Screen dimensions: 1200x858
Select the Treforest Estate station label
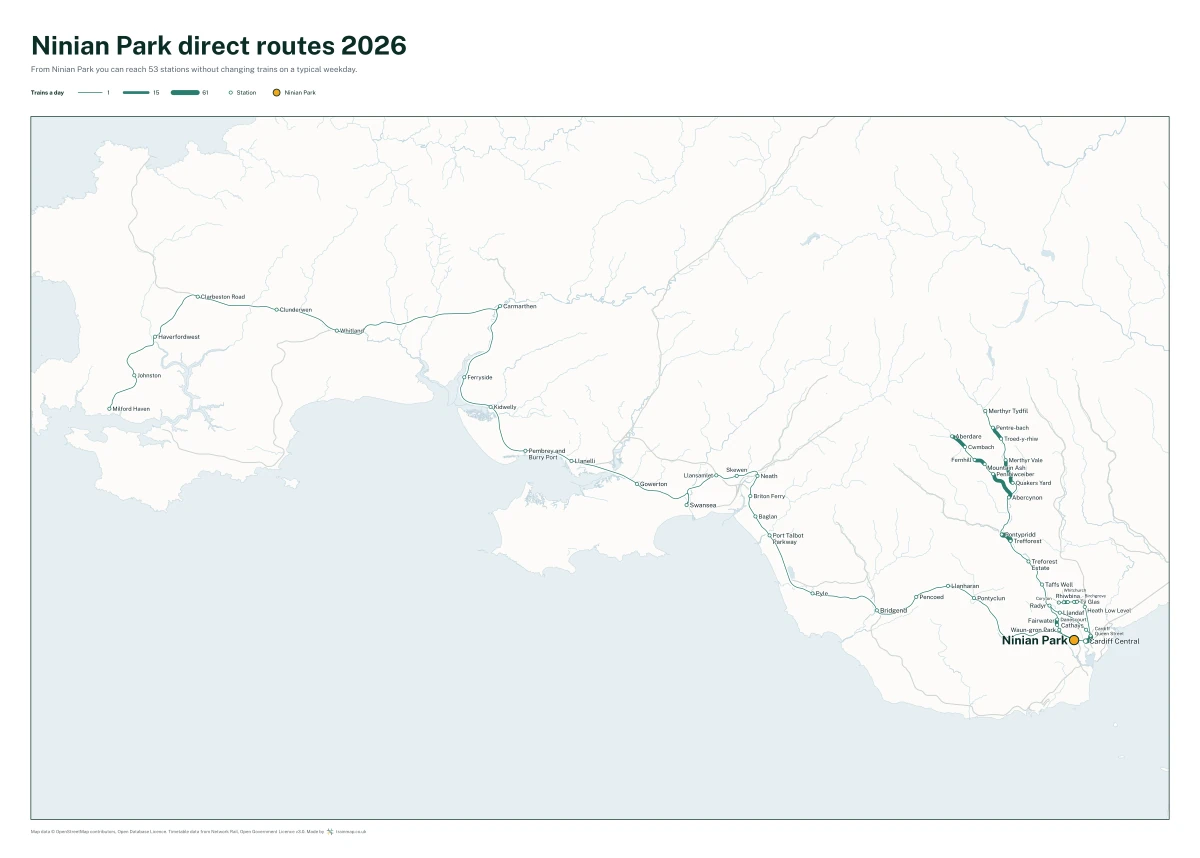(1044, 565)
